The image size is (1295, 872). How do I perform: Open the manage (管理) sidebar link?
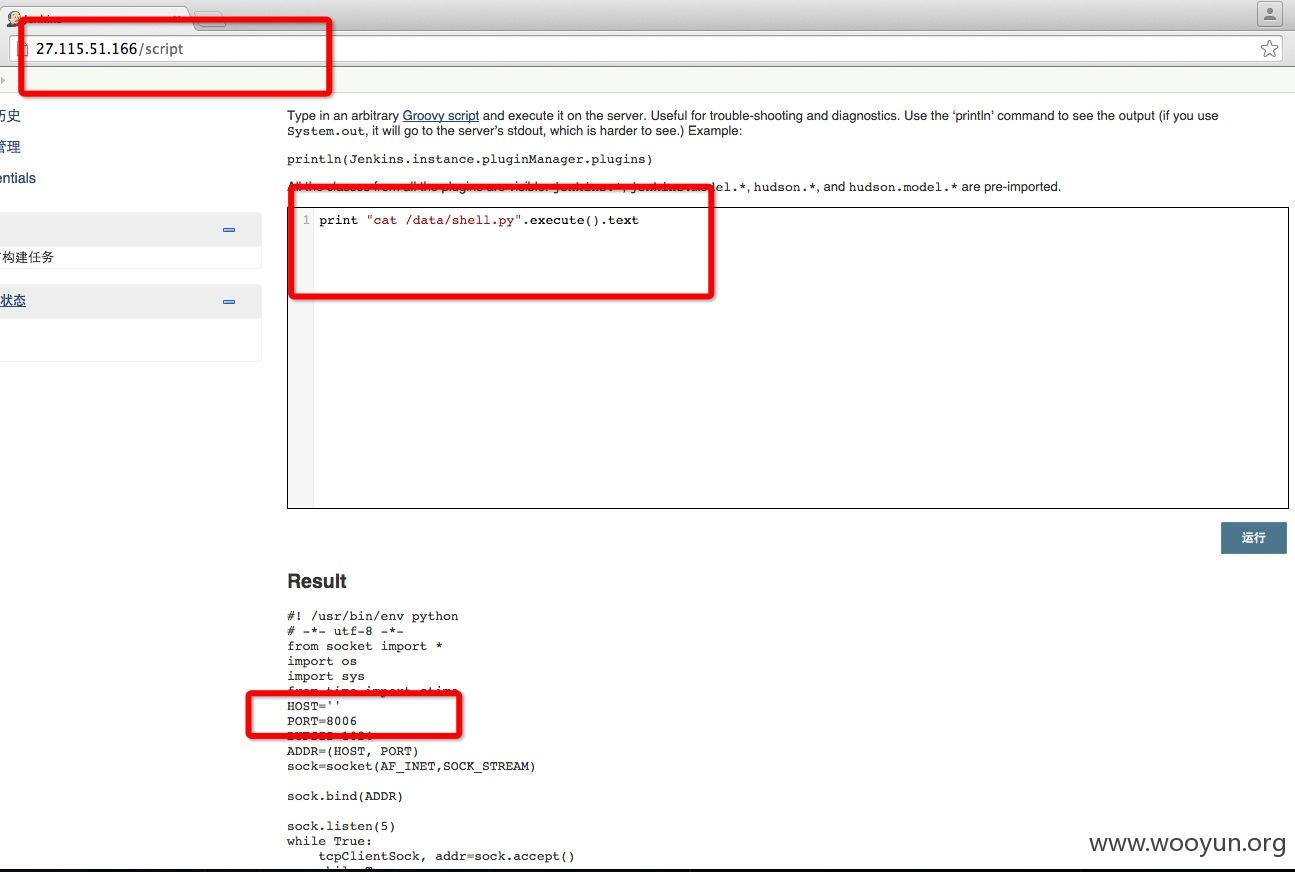point(9,146)
